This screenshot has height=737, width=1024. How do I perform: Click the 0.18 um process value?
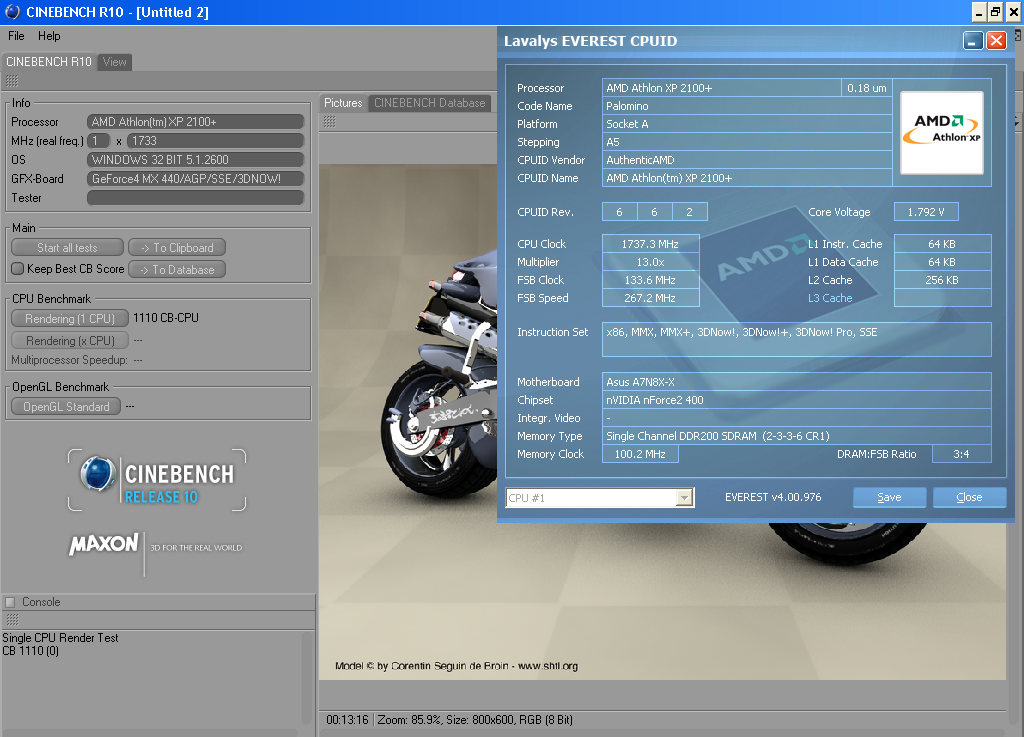867,87
